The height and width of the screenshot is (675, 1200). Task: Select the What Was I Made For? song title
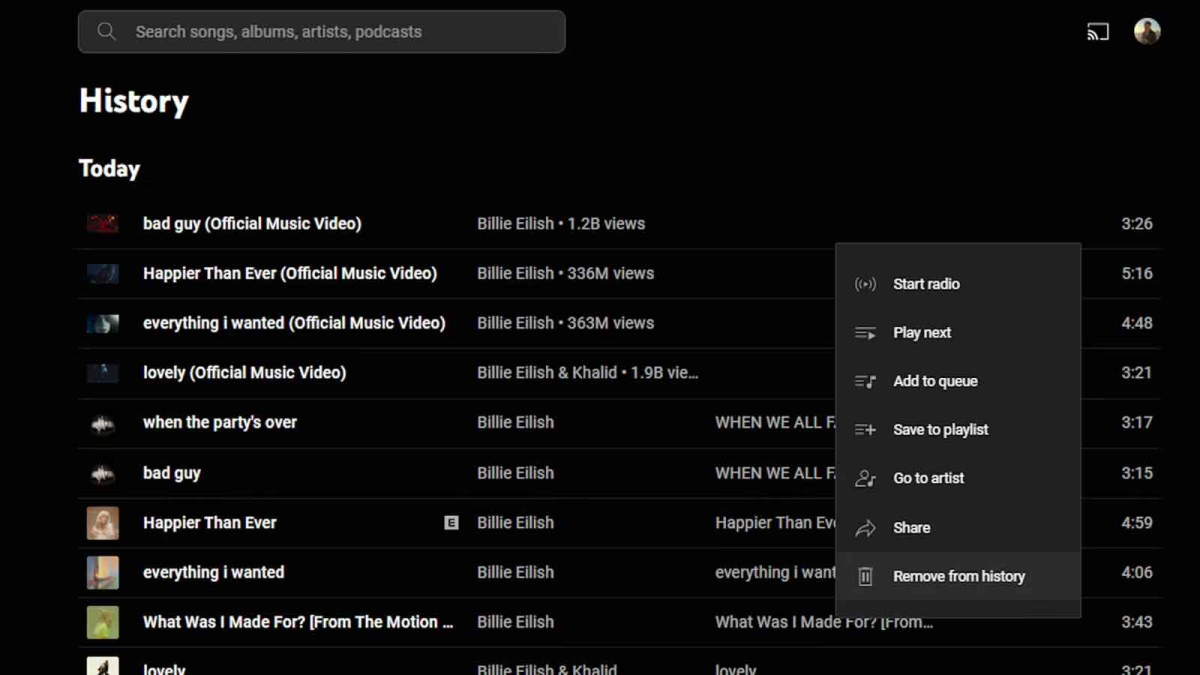point(297,622)
